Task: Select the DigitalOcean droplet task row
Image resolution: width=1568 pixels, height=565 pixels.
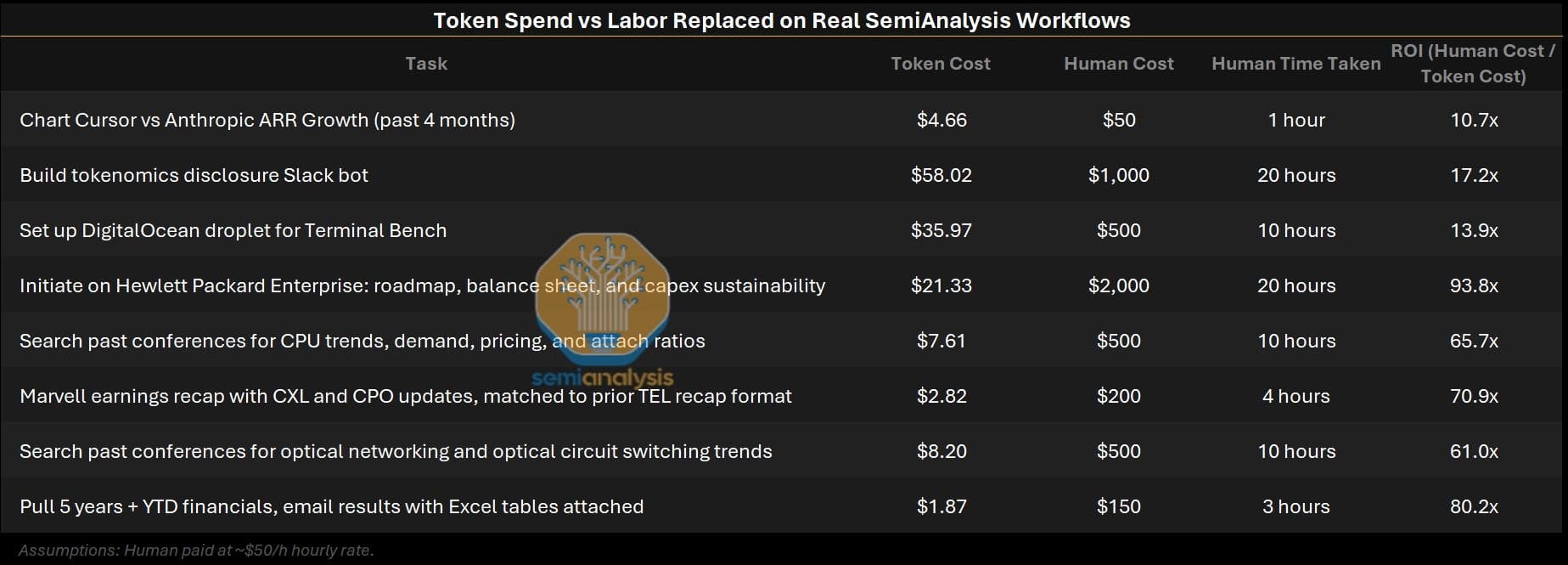Action: click(784, 230)
